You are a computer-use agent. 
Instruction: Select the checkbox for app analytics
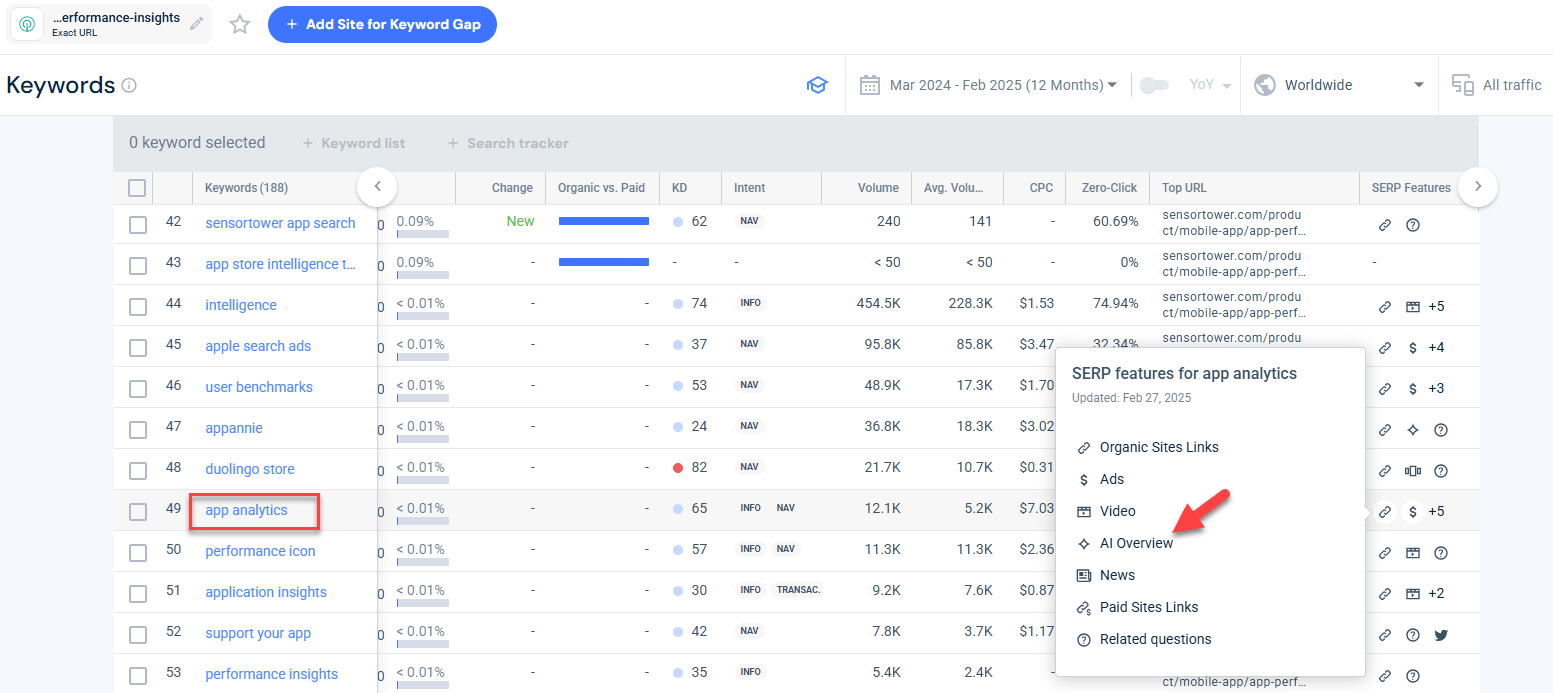[x=137, y=510]
